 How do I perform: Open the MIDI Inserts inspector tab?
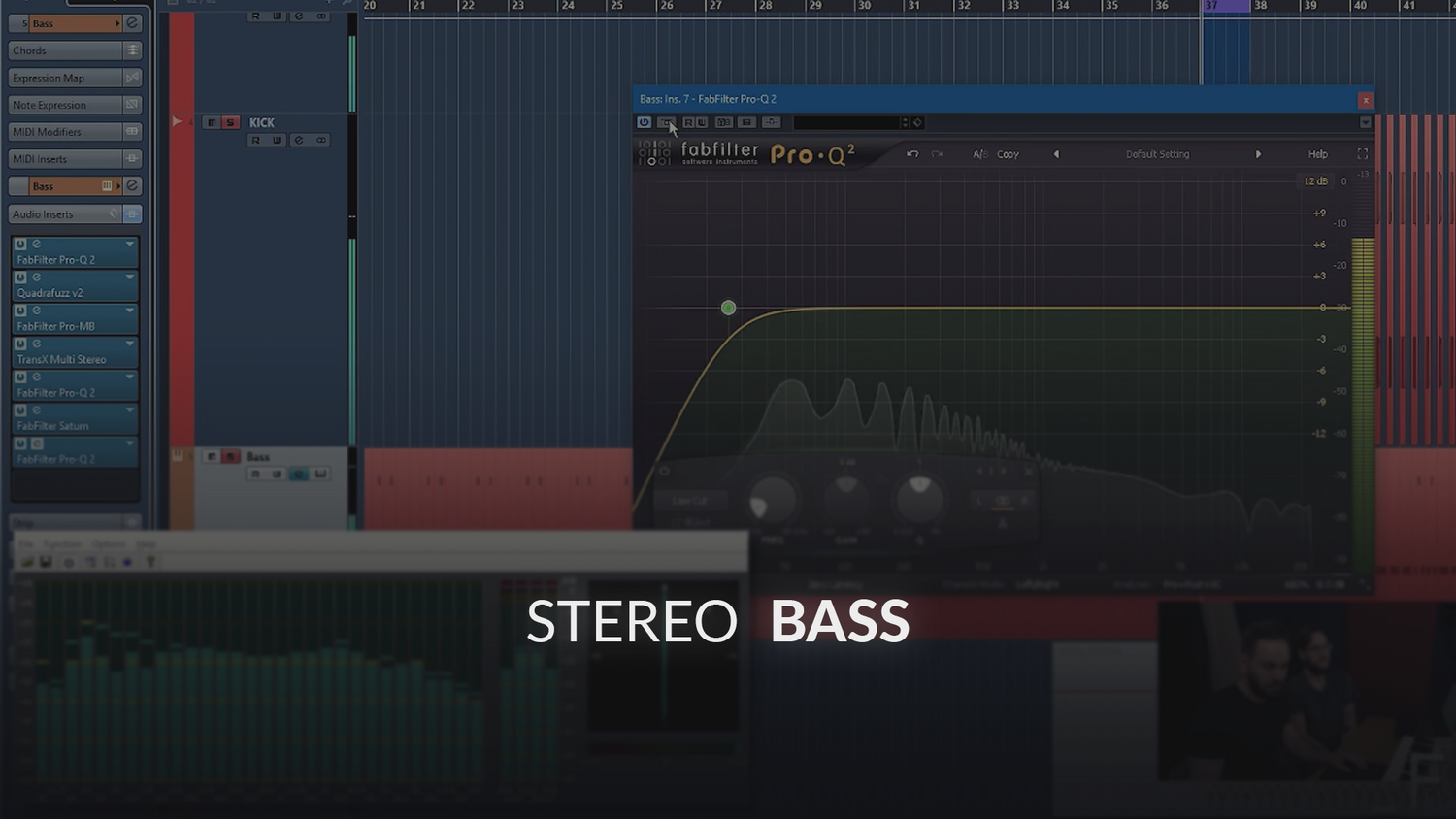click(65, 158)
